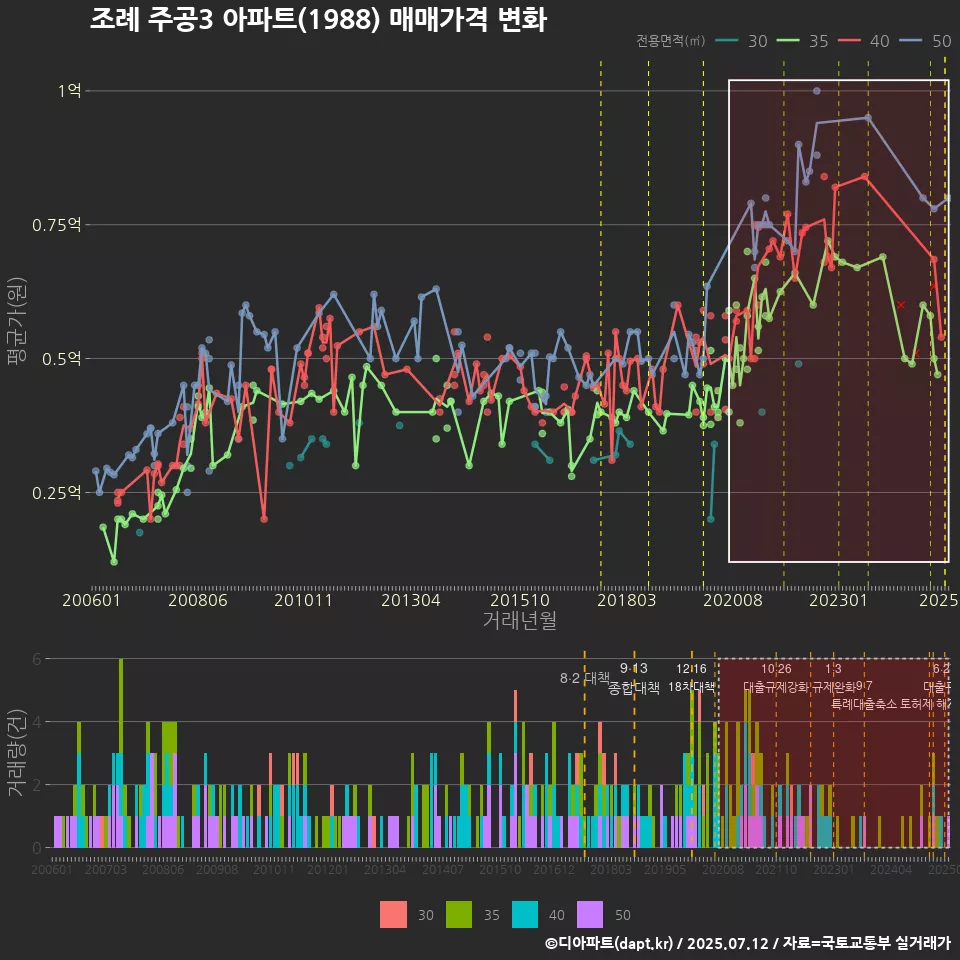Click the 201407 tick on the volume chart
The width and height of the screenshot is (960, 960).
coord(443,869)
